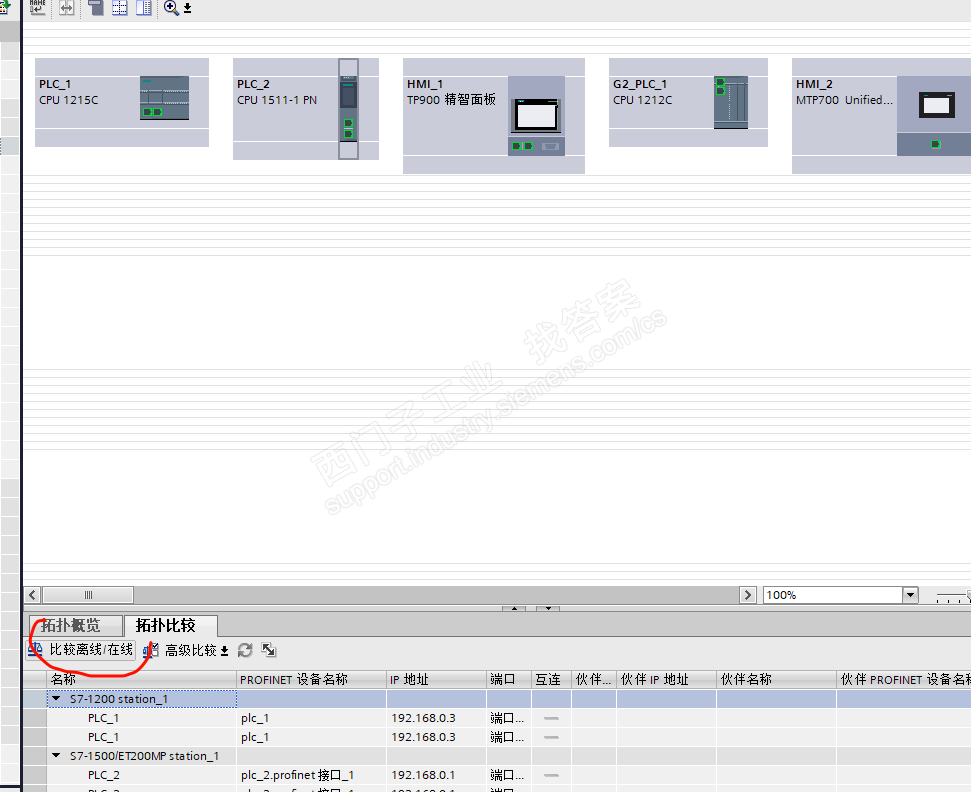Click the 端口 column header
The height and width of the screenshot is (792, 971).
509,679
